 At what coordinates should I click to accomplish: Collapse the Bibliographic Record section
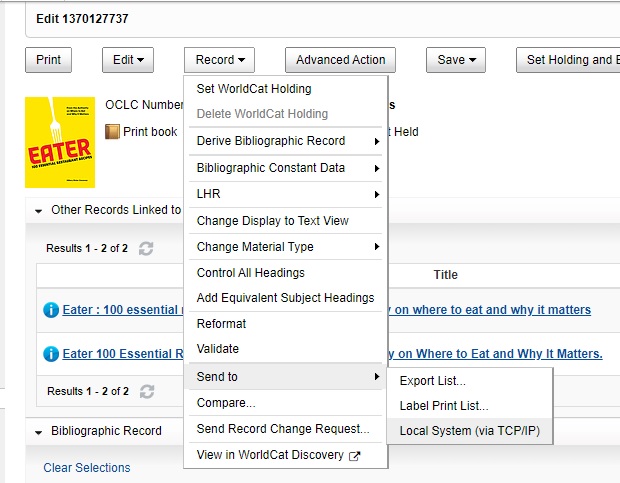[x=38, y=432]
